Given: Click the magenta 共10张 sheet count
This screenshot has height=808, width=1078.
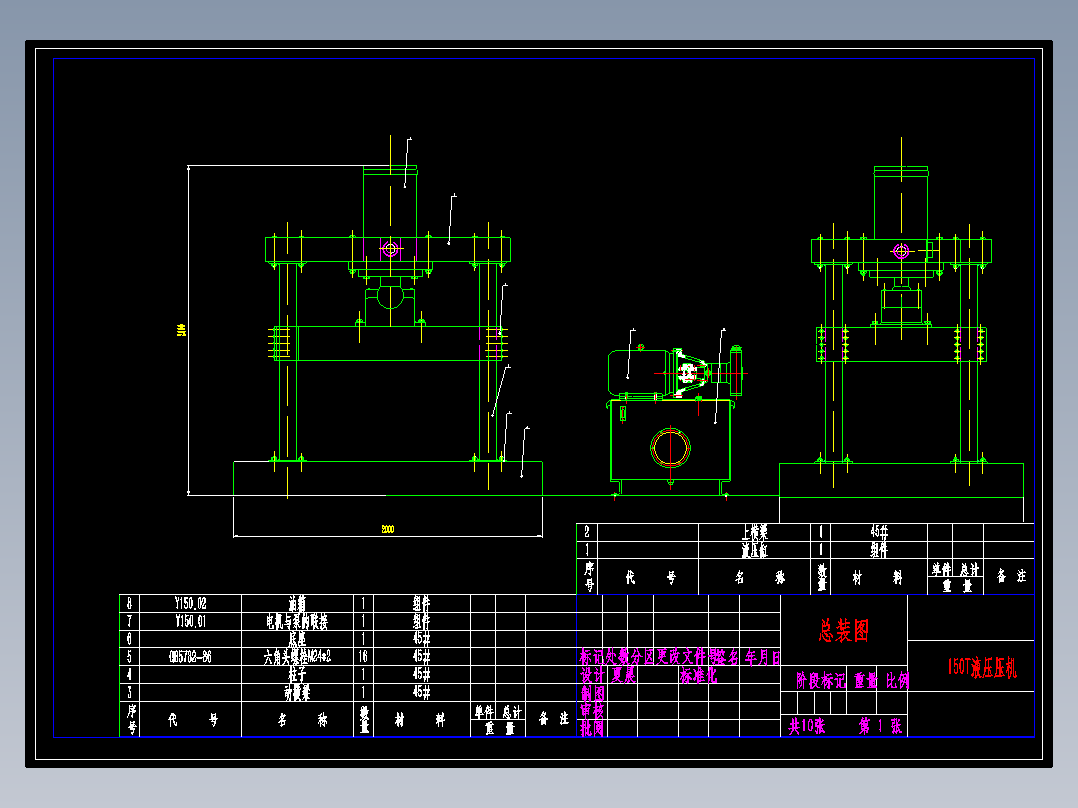Looking at the screenshot, I should pyautogui.click(x=806, y=726).
